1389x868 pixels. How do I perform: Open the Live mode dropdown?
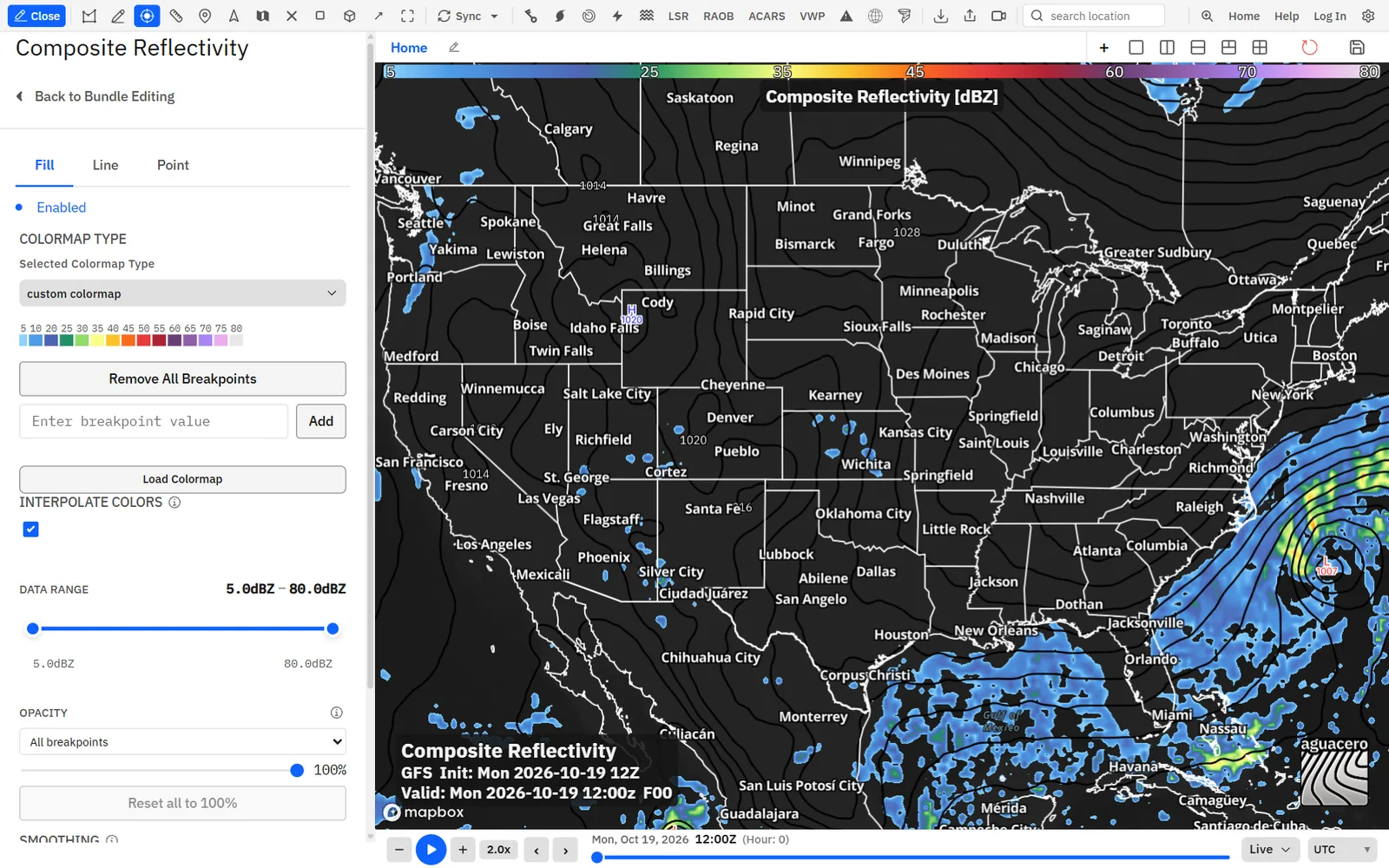tap(1270, 849)
